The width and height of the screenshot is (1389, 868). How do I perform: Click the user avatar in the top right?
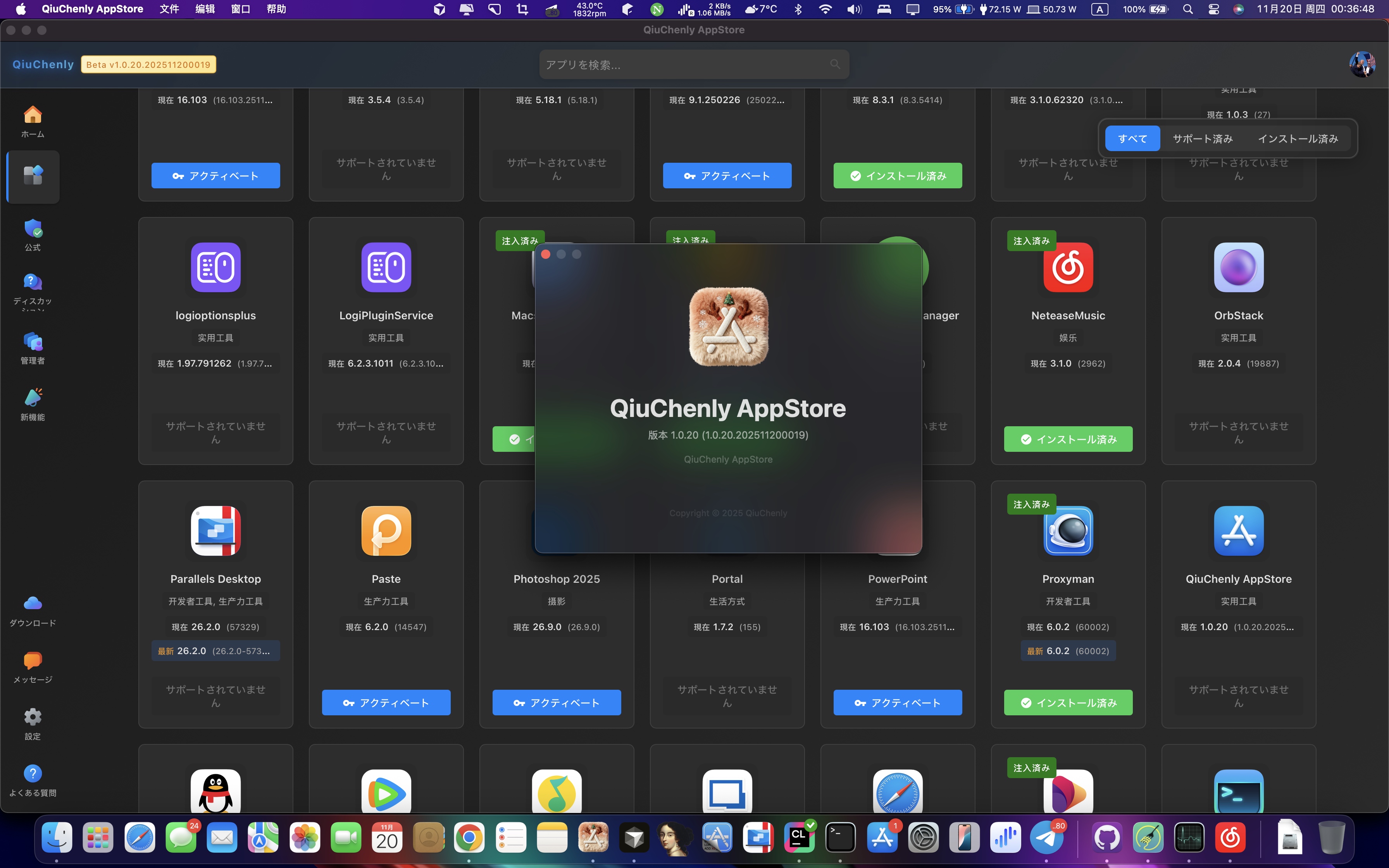(1361, 64)
